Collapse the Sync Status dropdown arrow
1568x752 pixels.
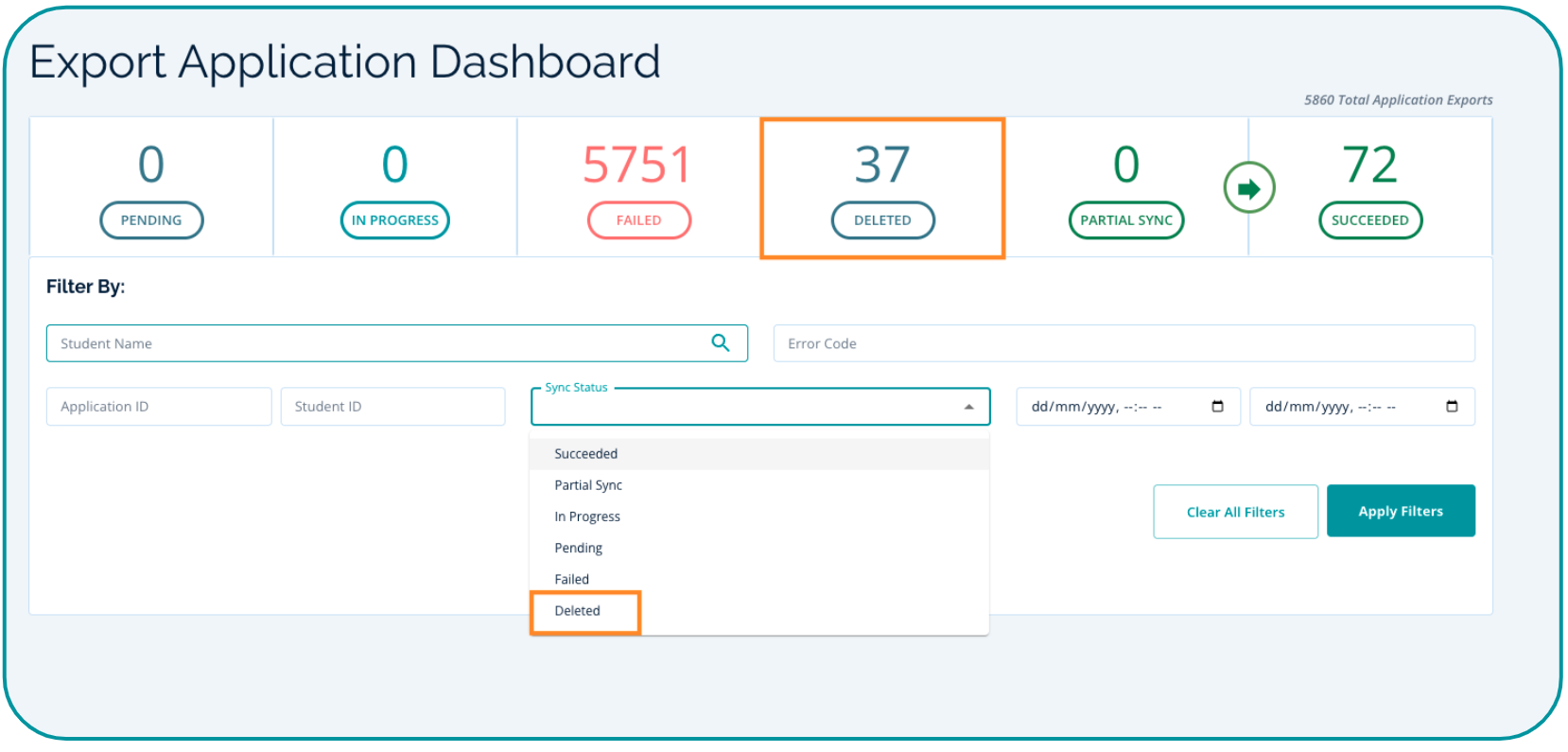point(968,407)
